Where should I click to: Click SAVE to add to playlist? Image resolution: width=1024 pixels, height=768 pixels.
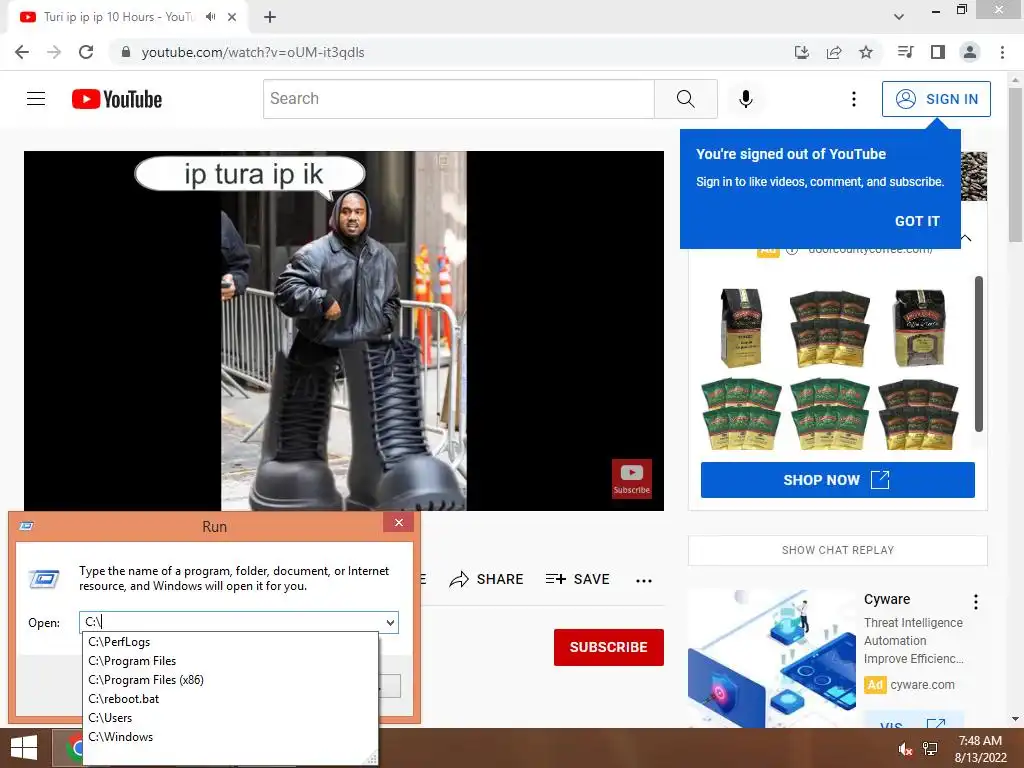[577, 579]
